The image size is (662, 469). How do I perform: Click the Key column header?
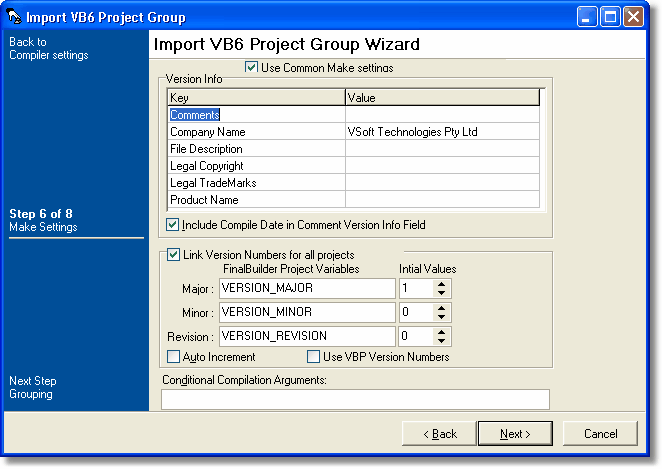click(257, 98)
